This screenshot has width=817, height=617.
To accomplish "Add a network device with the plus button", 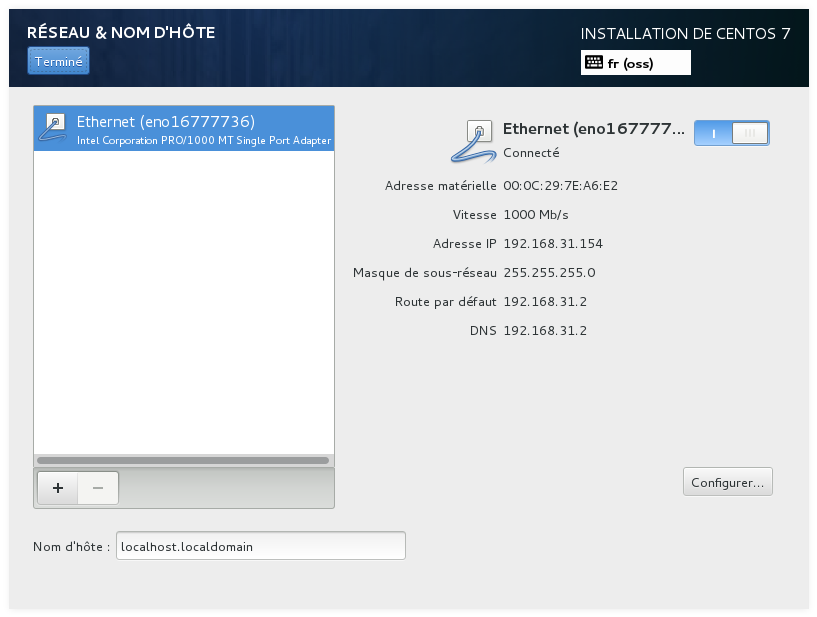I will (x=58, y=488).
